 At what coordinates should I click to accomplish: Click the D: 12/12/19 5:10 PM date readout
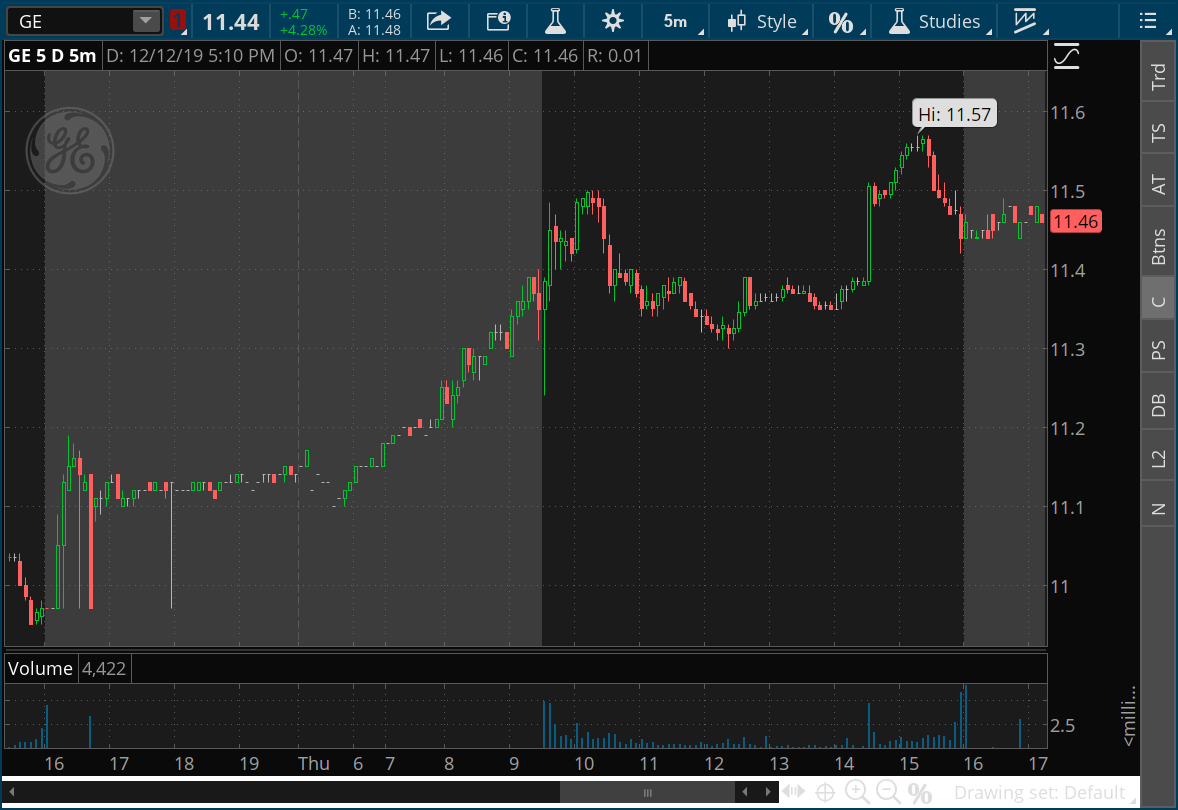pyautogui.click(x=190, y=56)
